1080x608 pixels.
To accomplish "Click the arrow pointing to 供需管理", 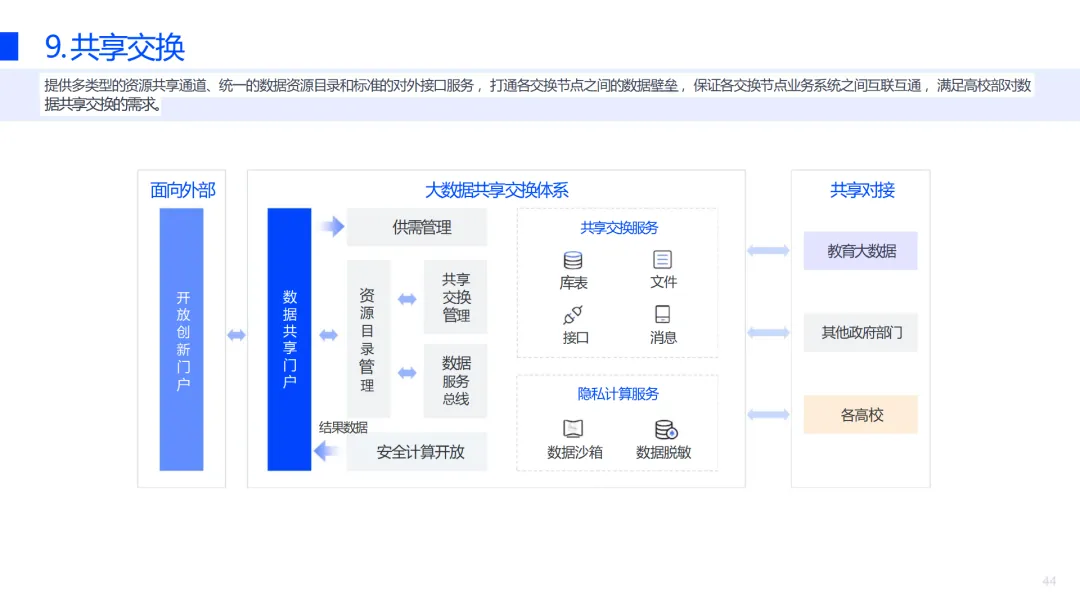I will (333, 227).
